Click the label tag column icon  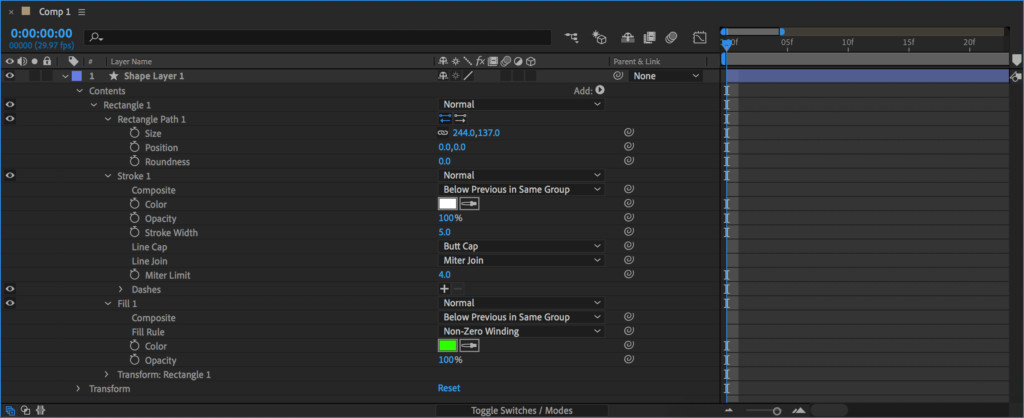(73, 61)
